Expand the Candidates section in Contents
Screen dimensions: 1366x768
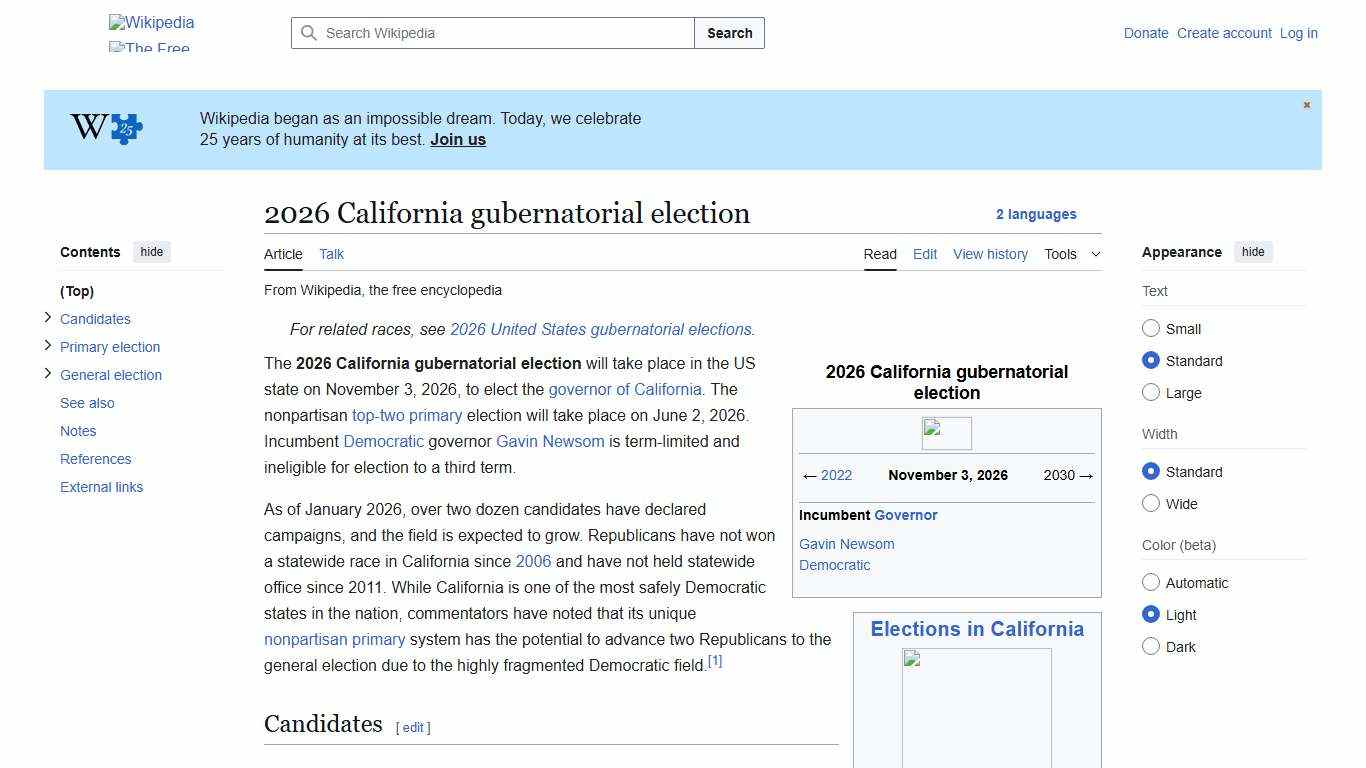pyautogui.click(x=48, y=318)
